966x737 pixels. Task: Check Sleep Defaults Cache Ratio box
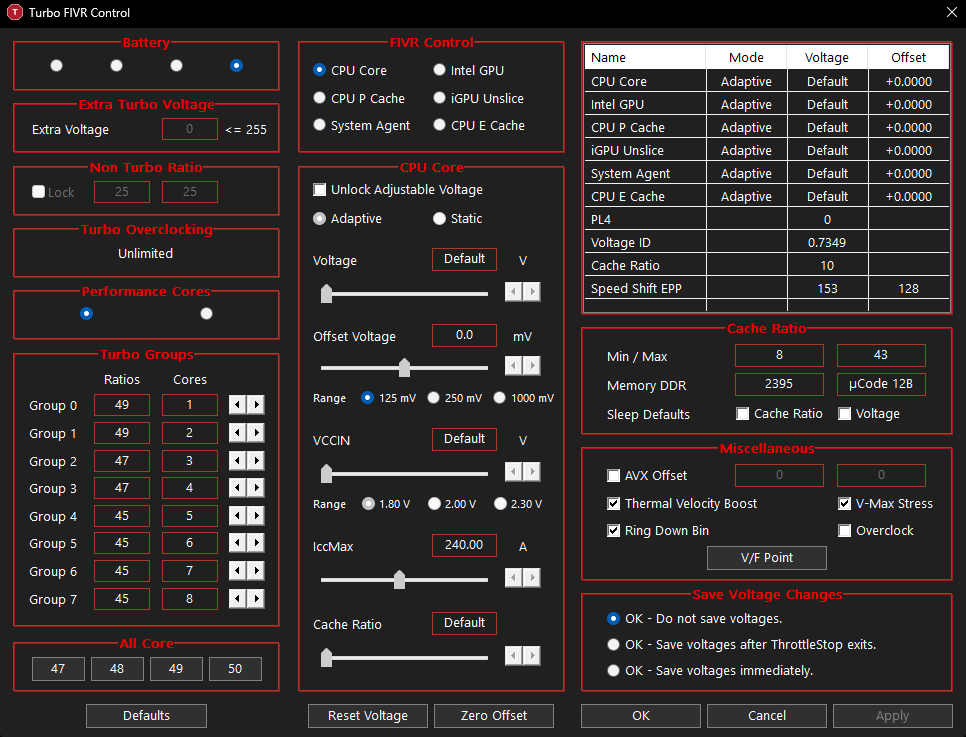pos(743,413)
